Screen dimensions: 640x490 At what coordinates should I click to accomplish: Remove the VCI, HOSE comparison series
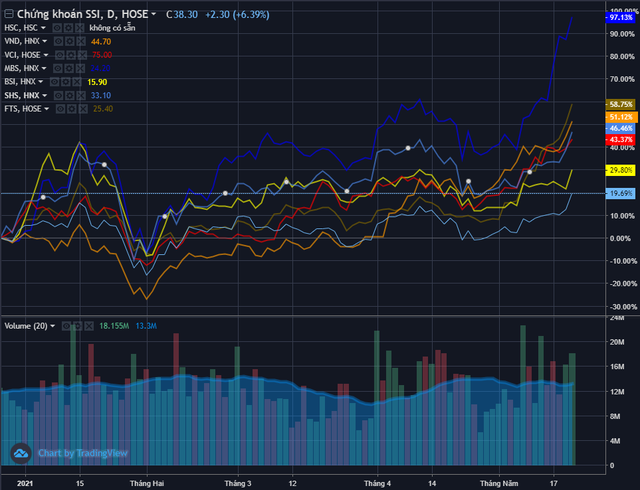pos(82,55)
